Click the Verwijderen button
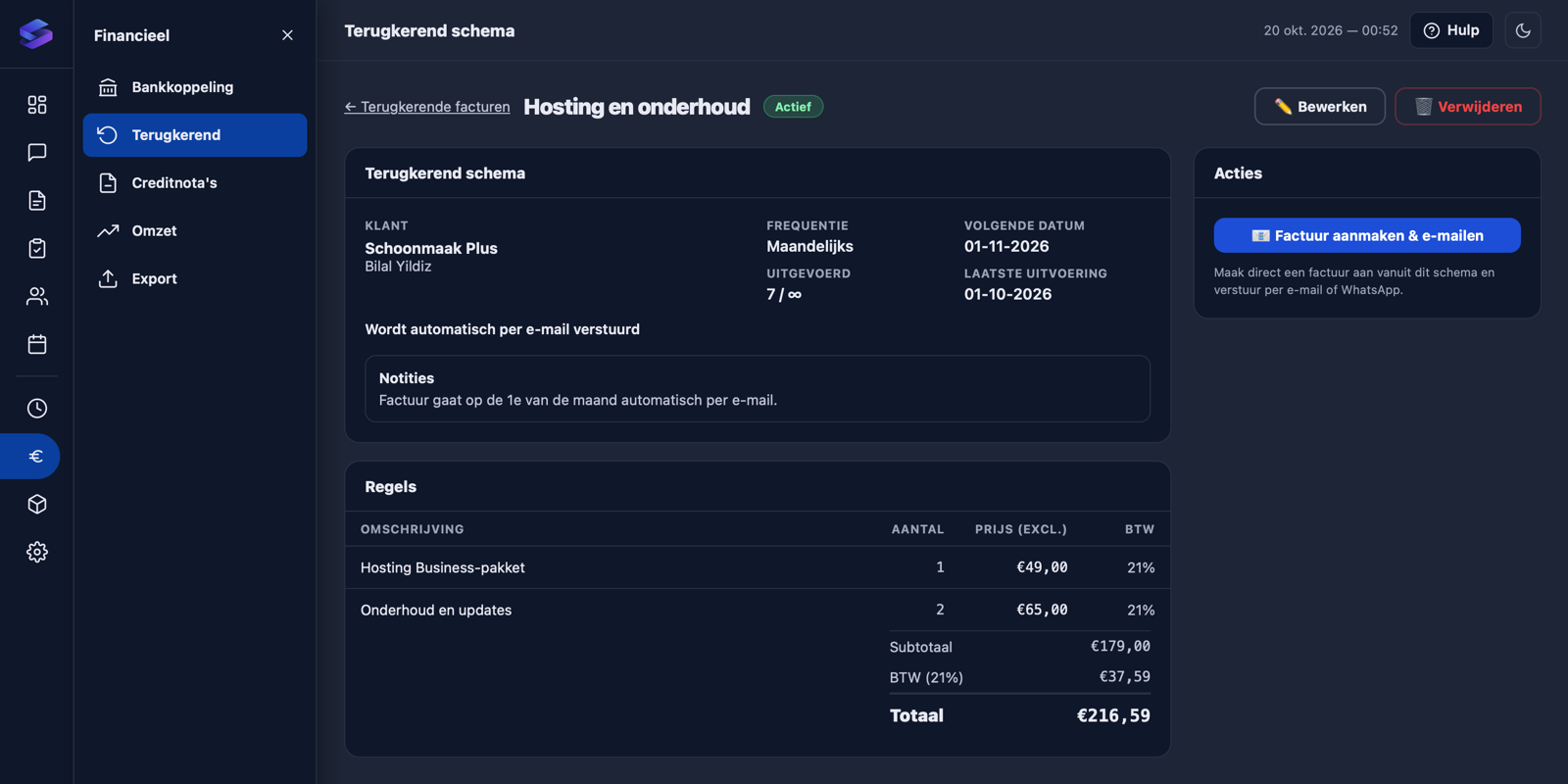 [1468, 107]
